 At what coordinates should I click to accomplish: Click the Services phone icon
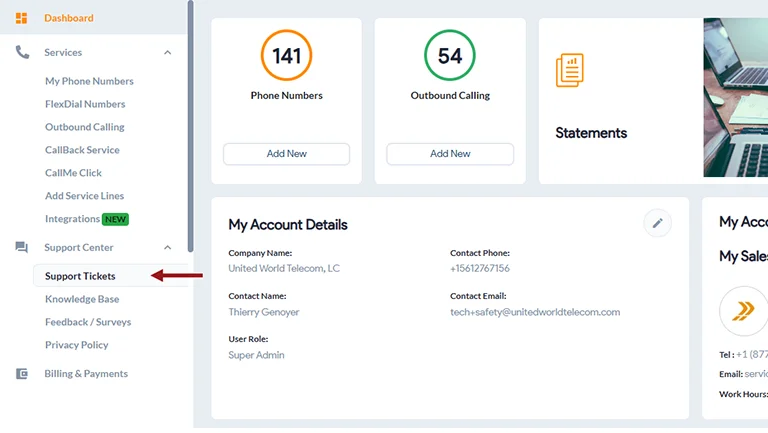22,52
